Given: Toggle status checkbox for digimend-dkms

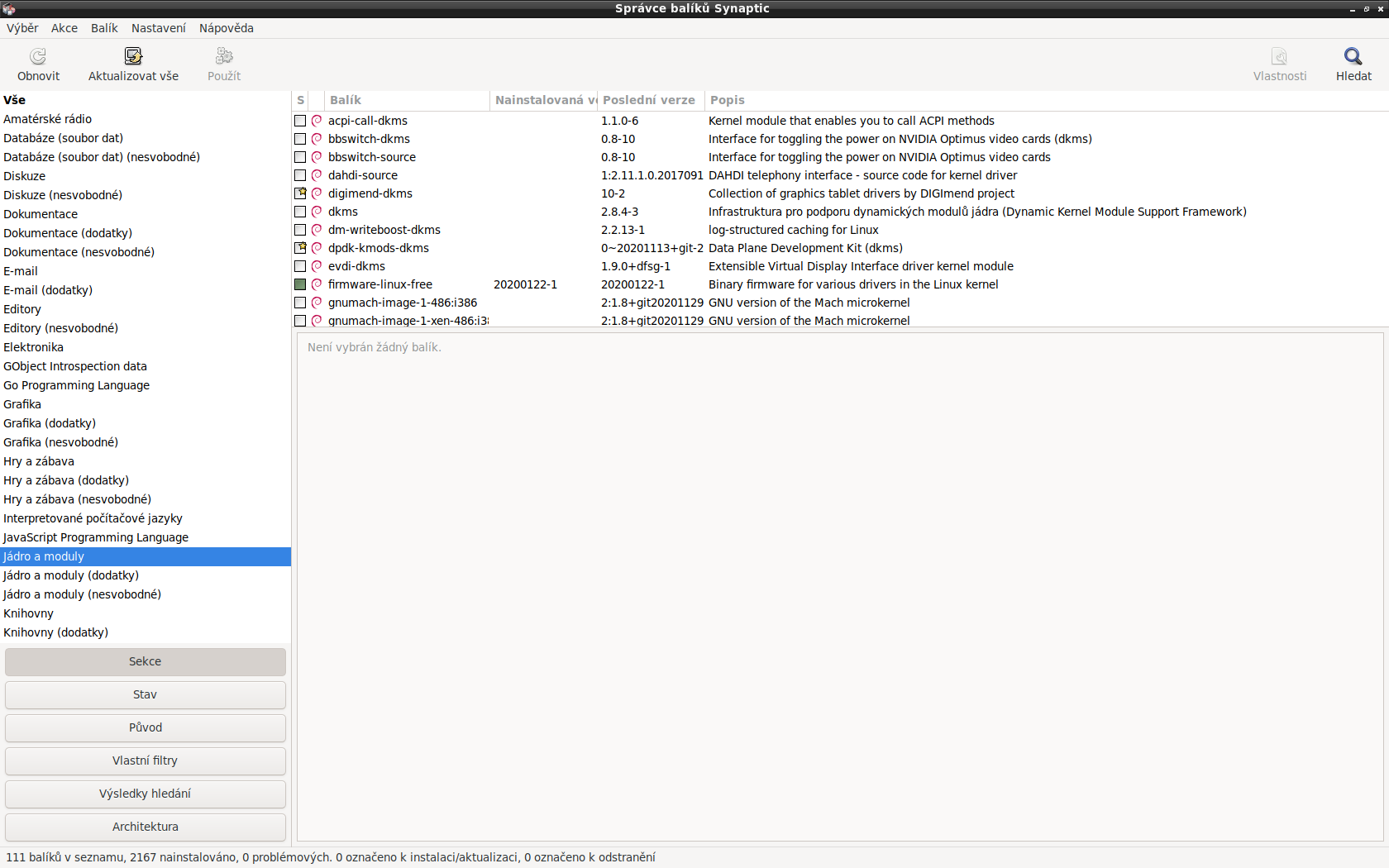Looking at the screenshot, I should tap(300, 193).
